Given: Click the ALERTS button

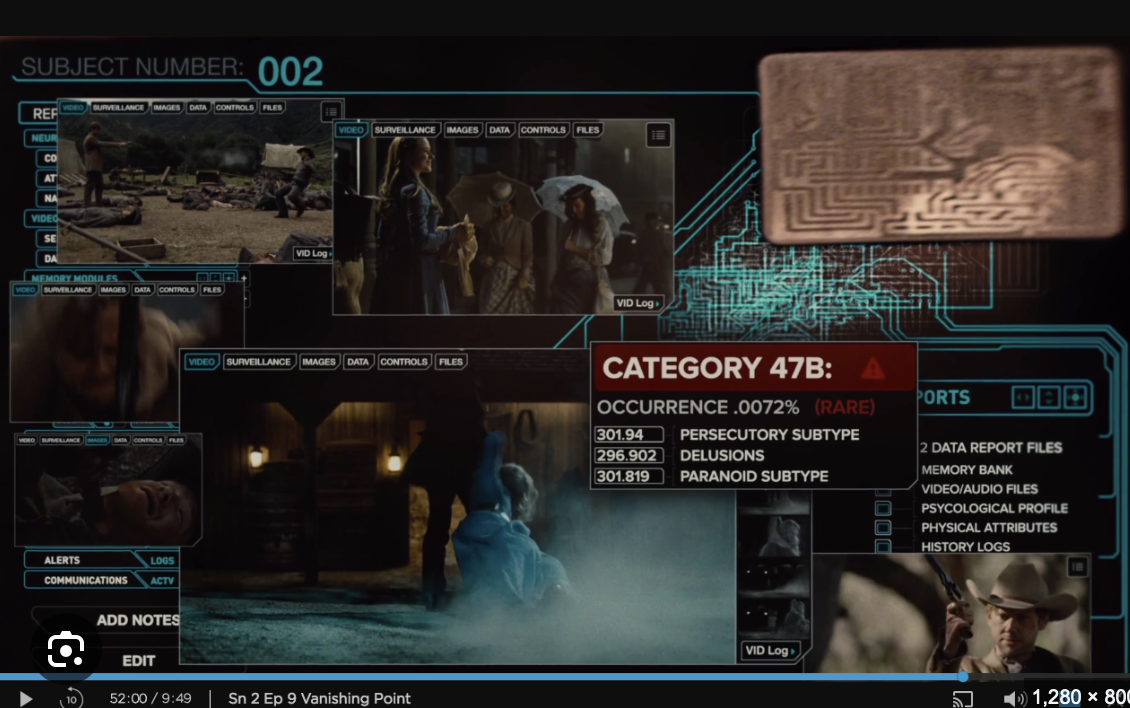Looking at the screenshot, I should 79,560.
